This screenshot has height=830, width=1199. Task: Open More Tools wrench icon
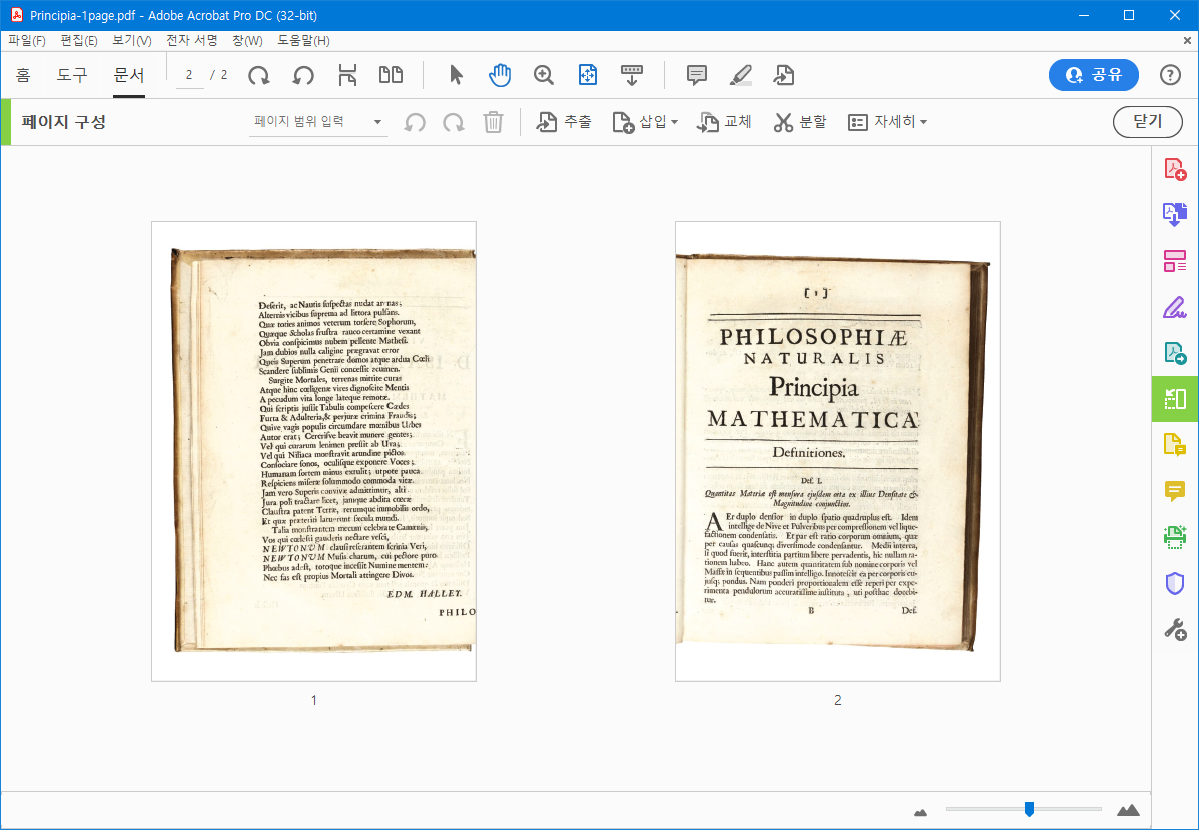(x=1175, y=630)
